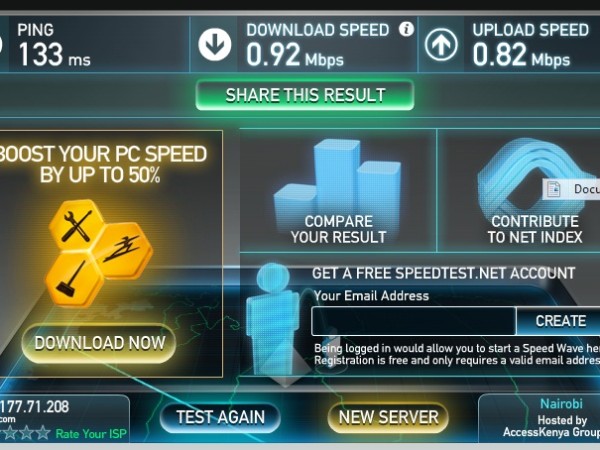Start the test with Test Again
The height and width of the screenshot is (450, 600).
(220, 417)
